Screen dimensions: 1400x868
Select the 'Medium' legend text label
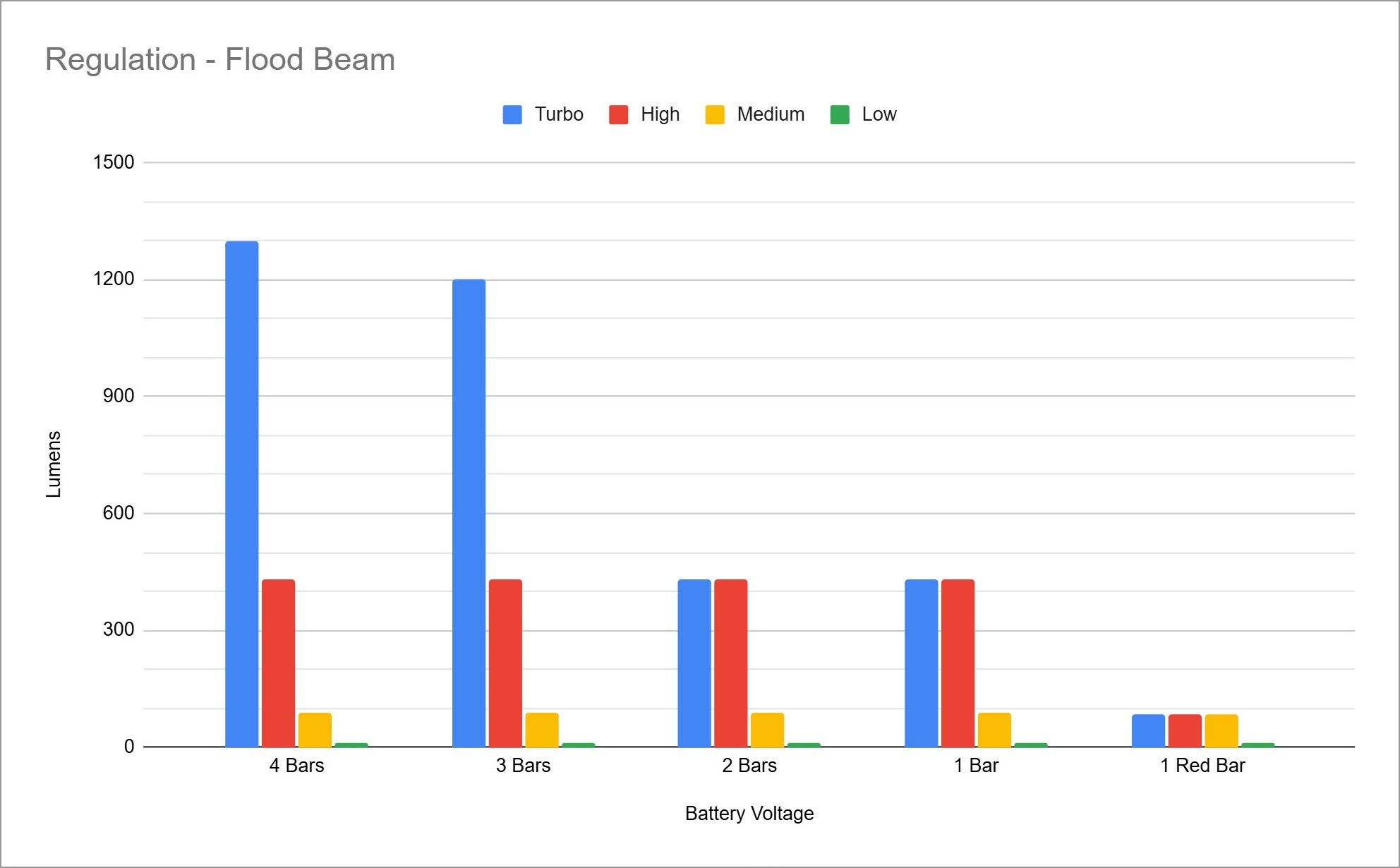click(771, 114)
